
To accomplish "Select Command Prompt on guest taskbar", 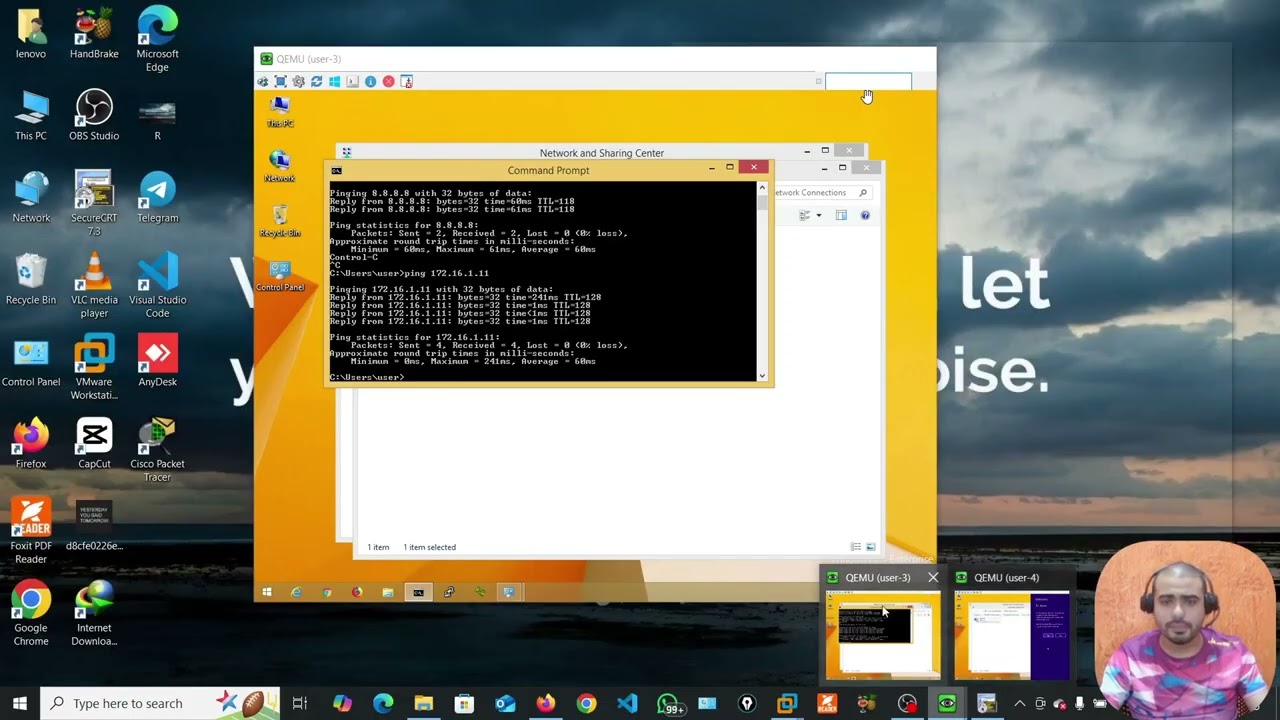I will pyautogui.click(x=418, y=592).
